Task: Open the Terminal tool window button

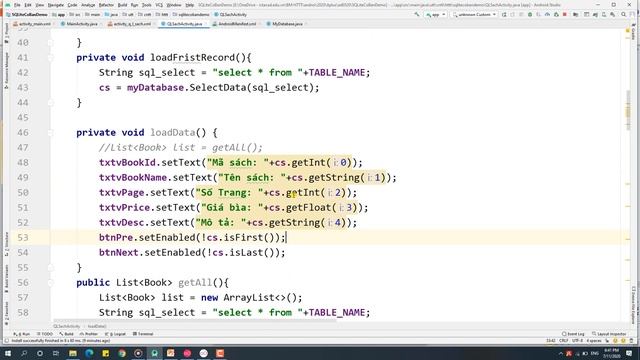Action: click(143, 334)
